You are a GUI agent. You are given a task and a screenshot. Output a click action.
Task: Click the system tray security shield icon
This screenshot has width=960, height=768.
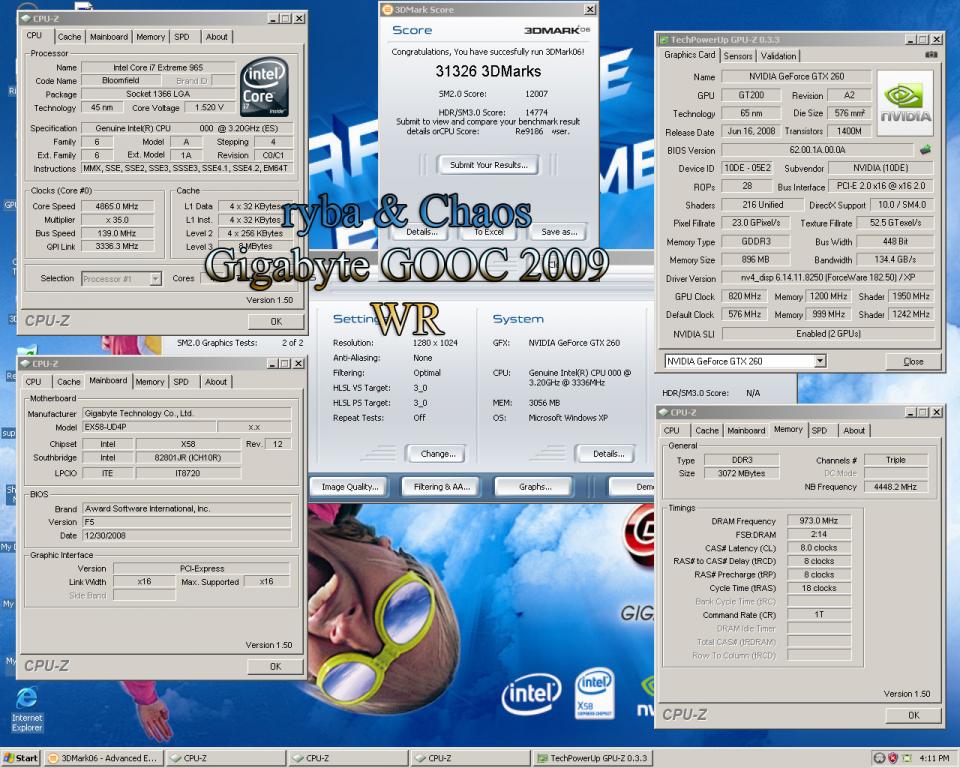pyautogui.click(x=893, y=758)
